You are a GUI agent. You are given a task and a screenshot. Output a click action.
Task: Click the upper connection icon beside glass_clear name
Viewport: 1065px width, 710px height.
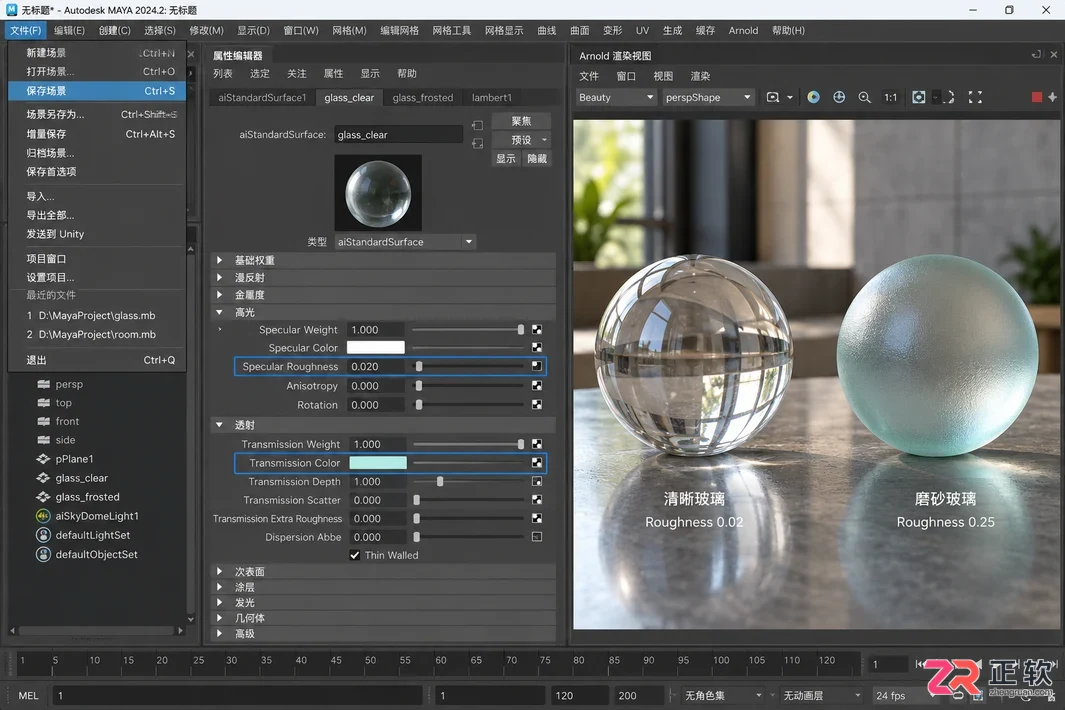pyautogui.click(x=477, y=125)
